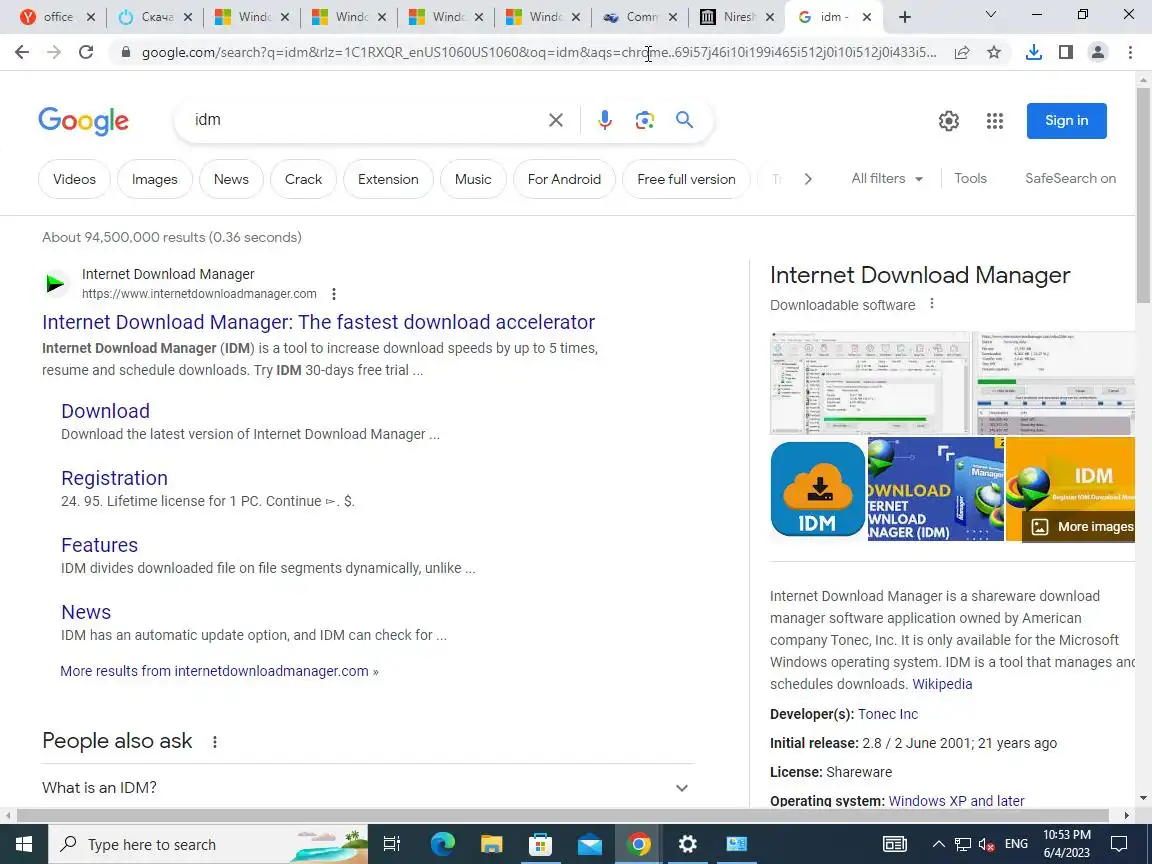Open People also ask options dots

[x=215, y=742]
